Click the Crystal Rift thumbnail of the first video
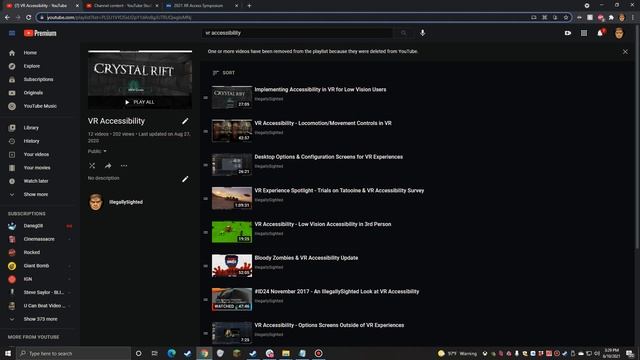This screenshot has height=360, width=640. [x=231, y=97]
